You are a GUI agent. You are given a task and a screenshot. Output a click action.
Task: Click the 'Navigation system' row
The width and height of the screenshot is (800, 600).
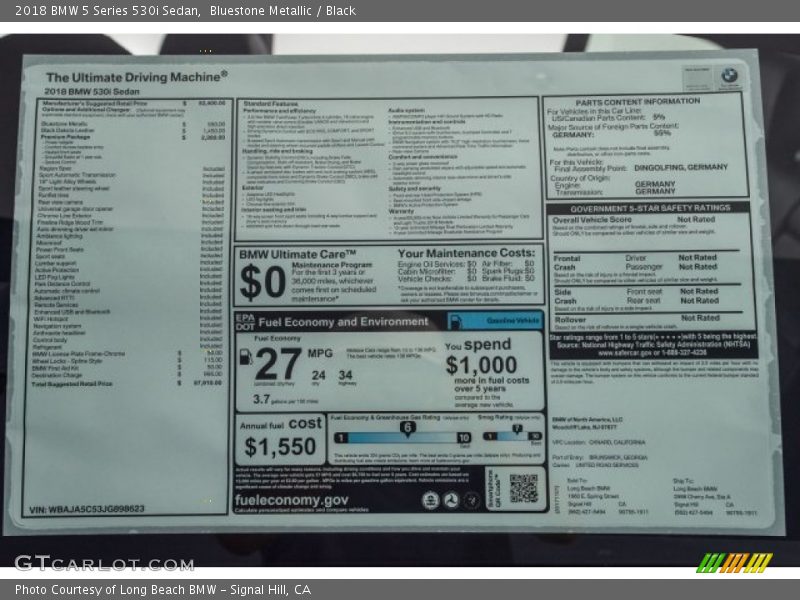click(128, 326)
